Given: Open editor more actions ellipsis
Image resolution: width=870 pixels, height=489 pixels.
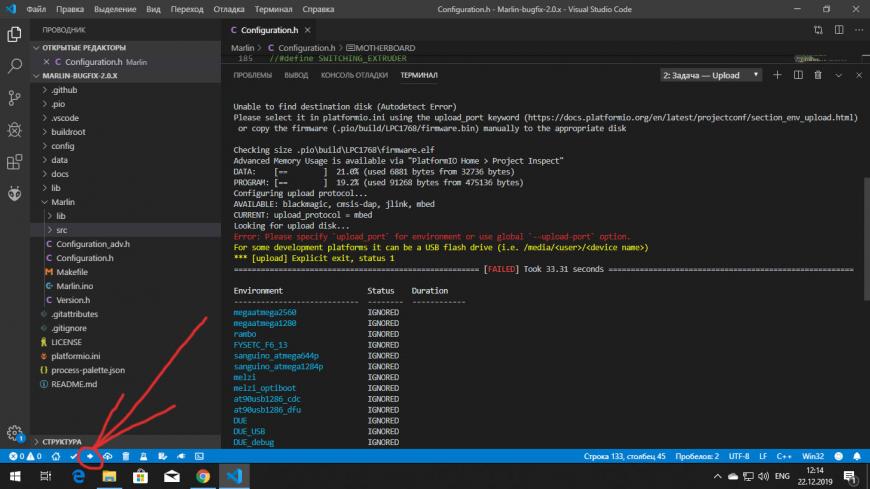Looking at the screenshot, I should click(859, 30).
